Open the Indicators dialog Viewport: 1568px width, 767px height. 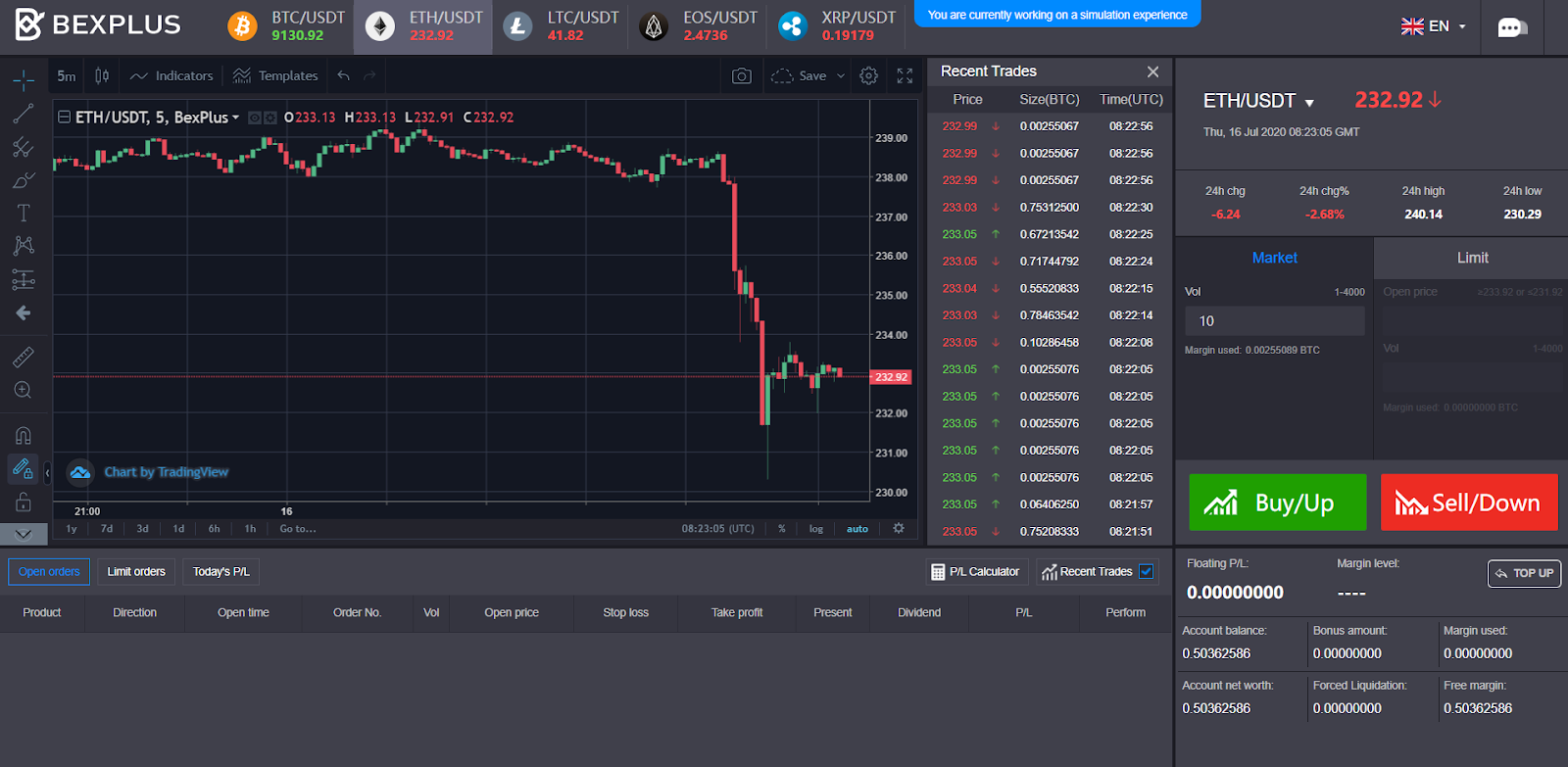click(171, 75)
